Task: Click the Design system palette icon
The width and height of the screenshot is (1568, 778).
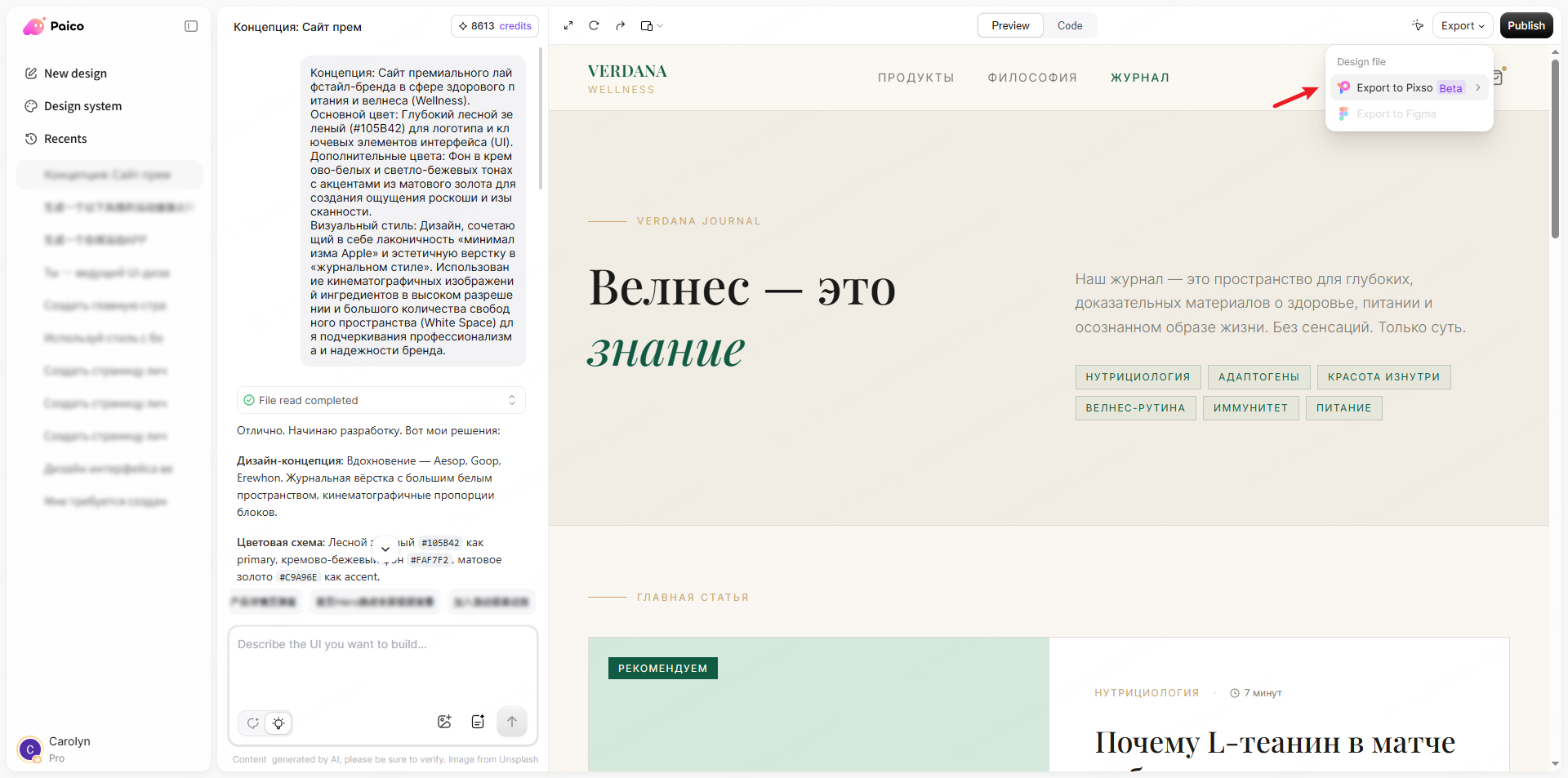Action: (31, 106)
